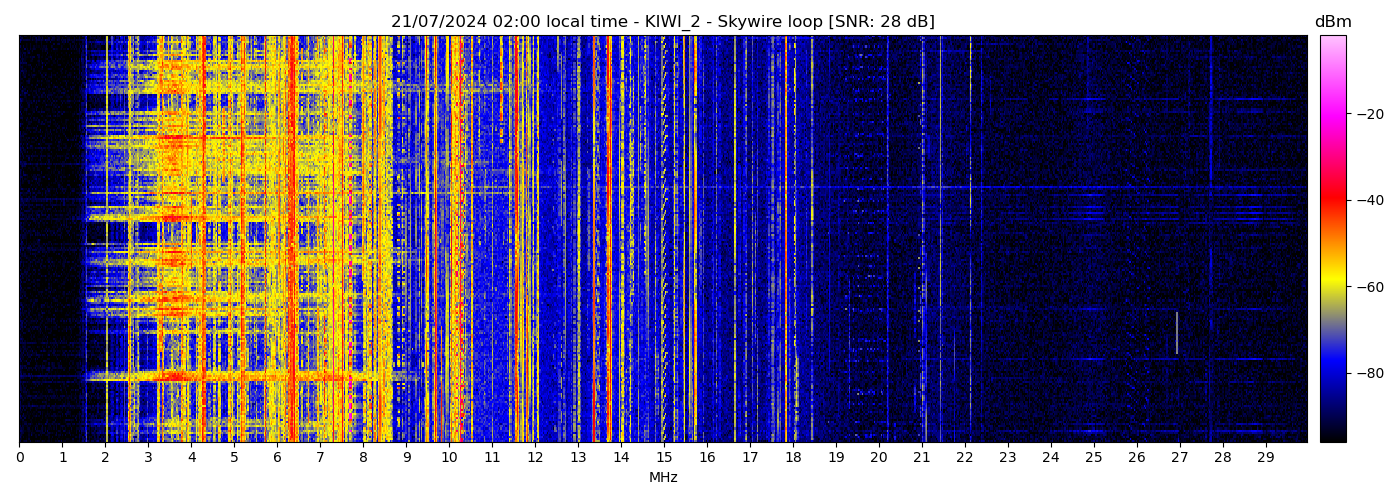The height and width of the screenshot is (500, 1400).
Task: Click the −80 colorbar tick label
Action: coord(1366,373)
